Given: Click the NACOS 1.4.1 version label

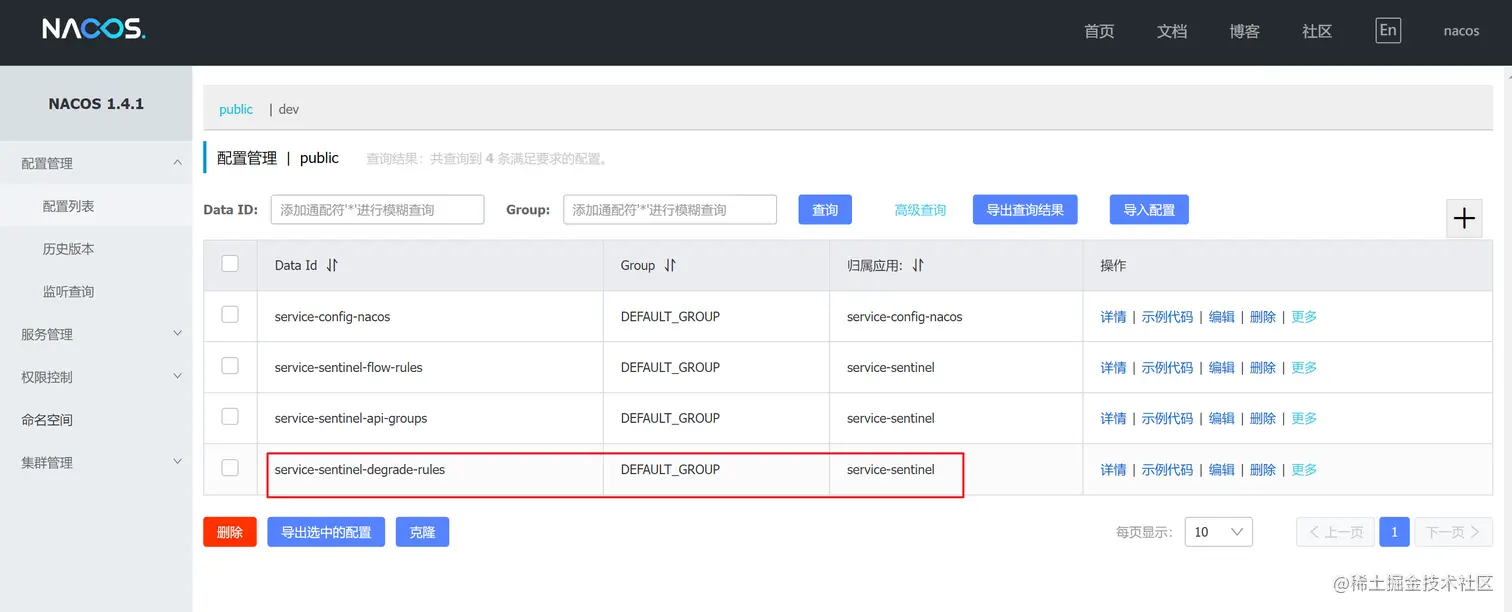Looking at the screenshot, I should click(x=96, y=103).
